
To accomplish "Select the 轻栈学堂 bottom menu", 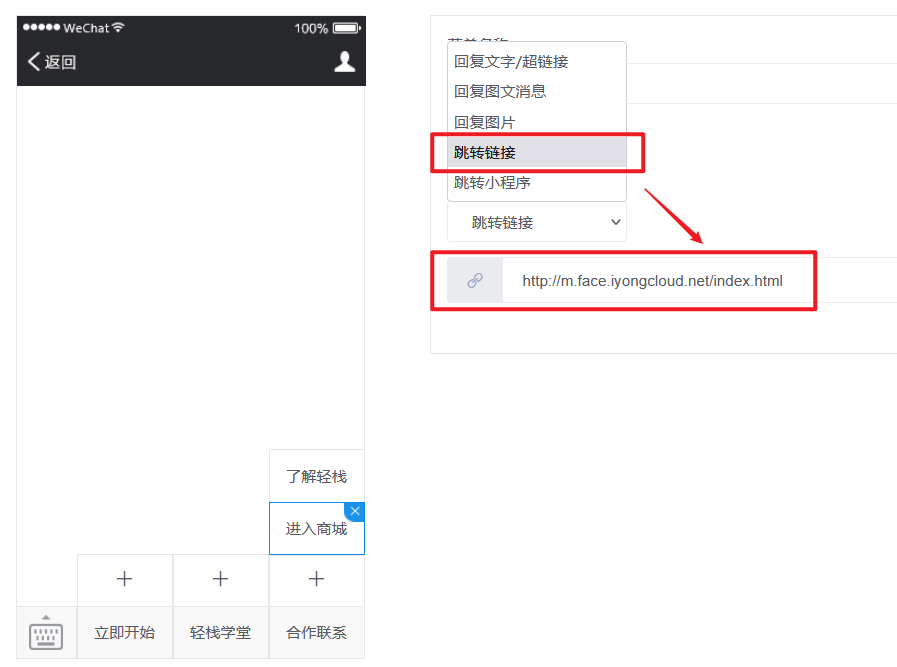I will click(220, 633).
